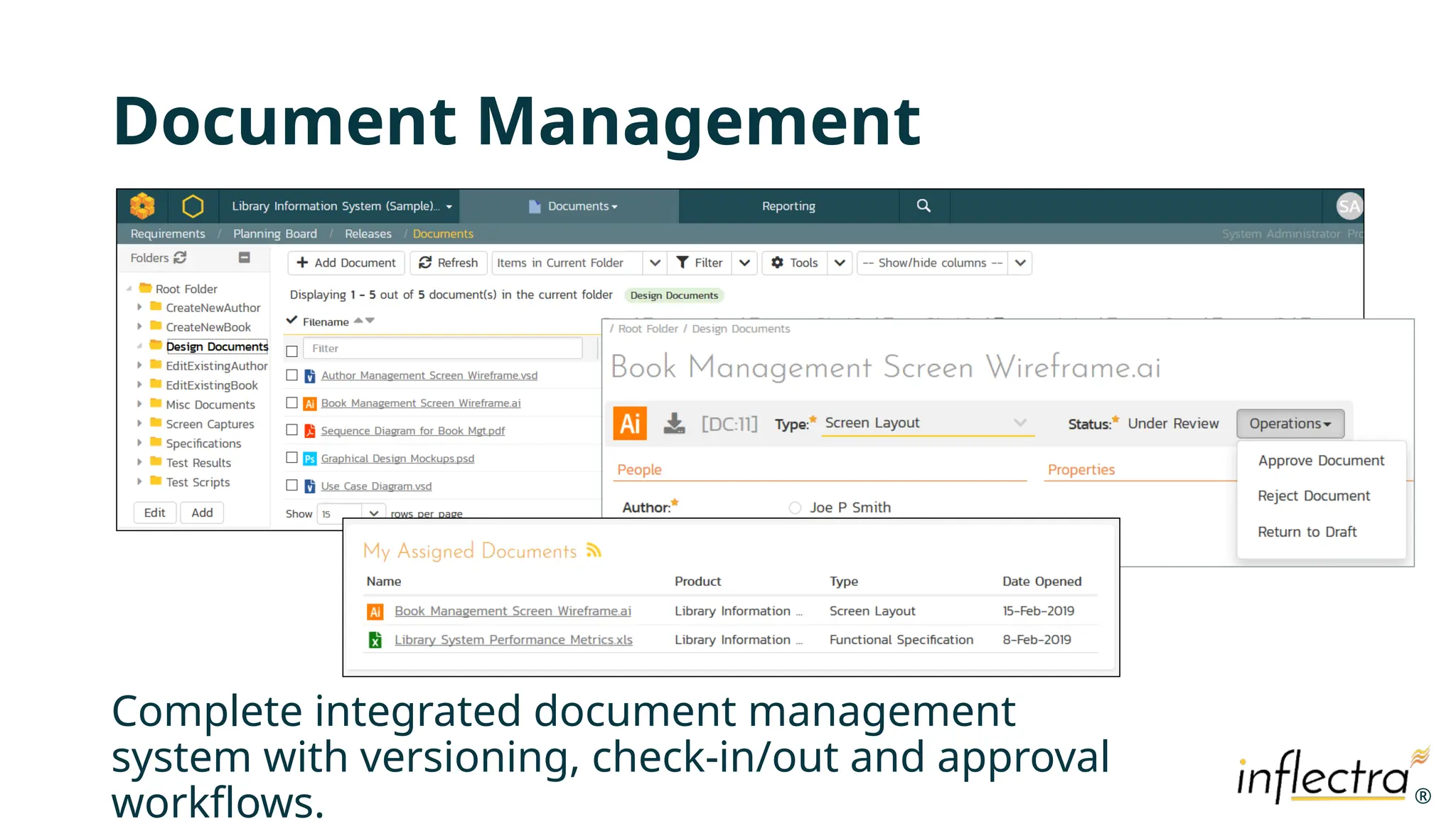Click the Ai icon in My Assigned Documents
The height and width of the screenshot is (819, 1456).
[x=375, y=611]
